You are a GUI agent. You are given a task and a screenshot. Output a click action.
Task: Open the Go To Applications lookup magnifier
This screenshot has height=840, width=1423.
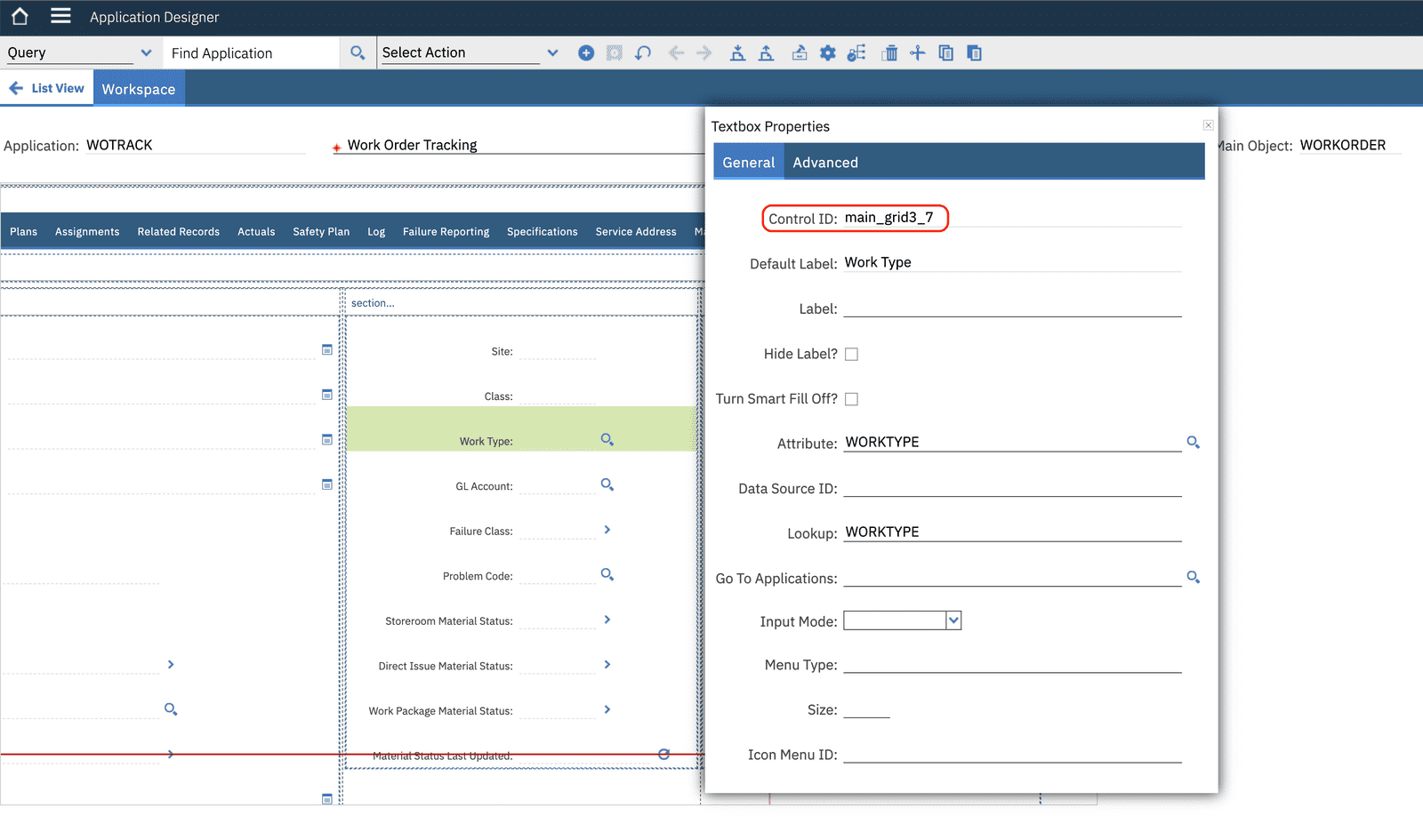1193,577
